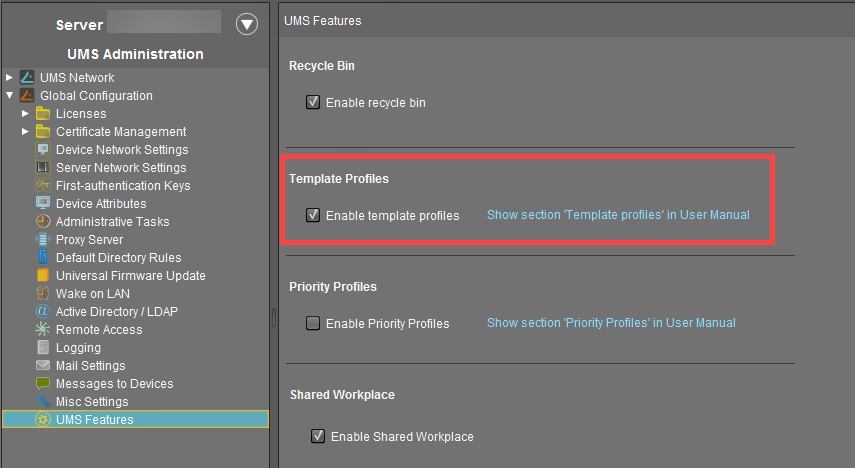
Task: Click the Remote Access icon
Action: (43, 330)
